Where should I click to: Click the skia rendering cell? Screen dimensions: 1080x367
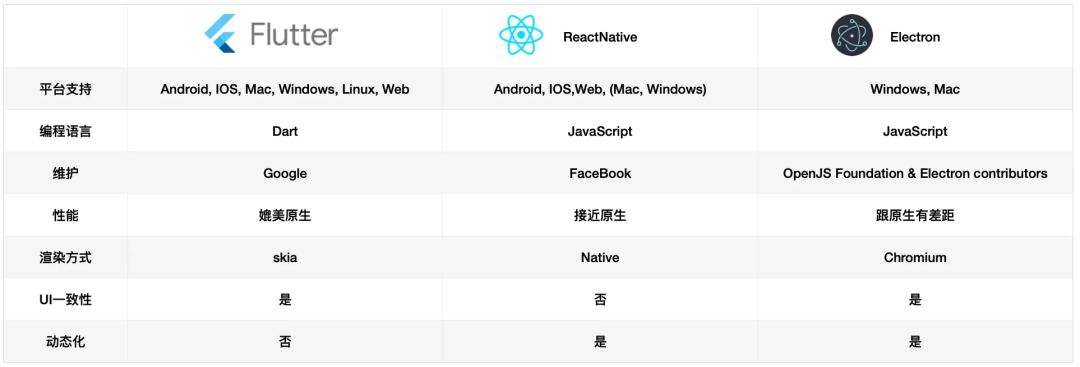pos(284,258)
